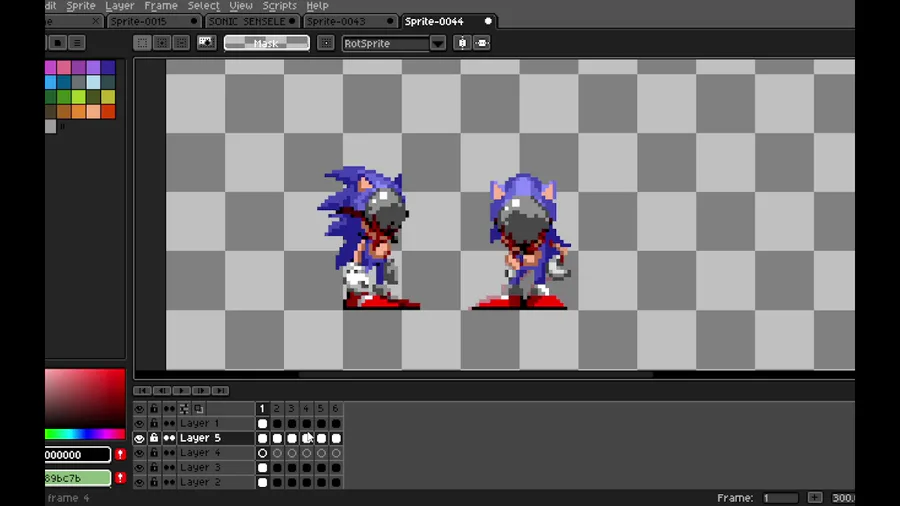Open the Select menu

(x=203, y=6)
